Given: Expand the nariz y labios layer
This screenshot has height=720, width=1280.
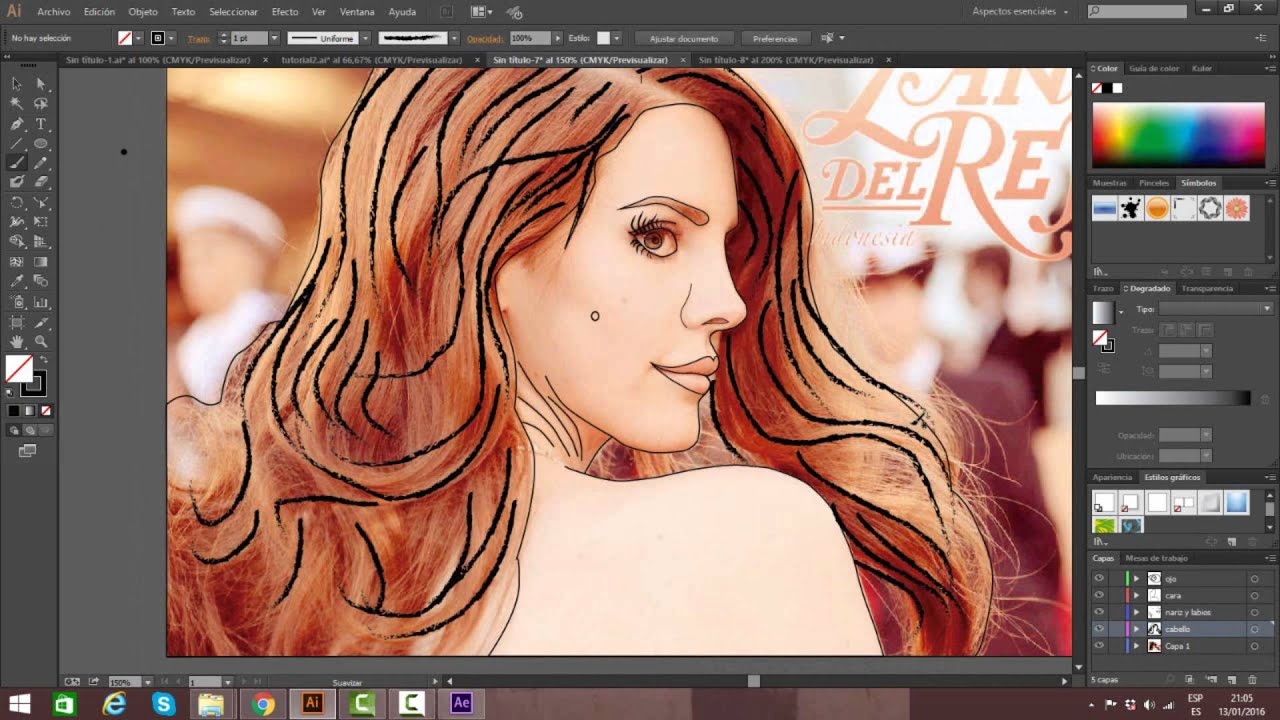Looking at the screenshot, I should (1136, 612).
